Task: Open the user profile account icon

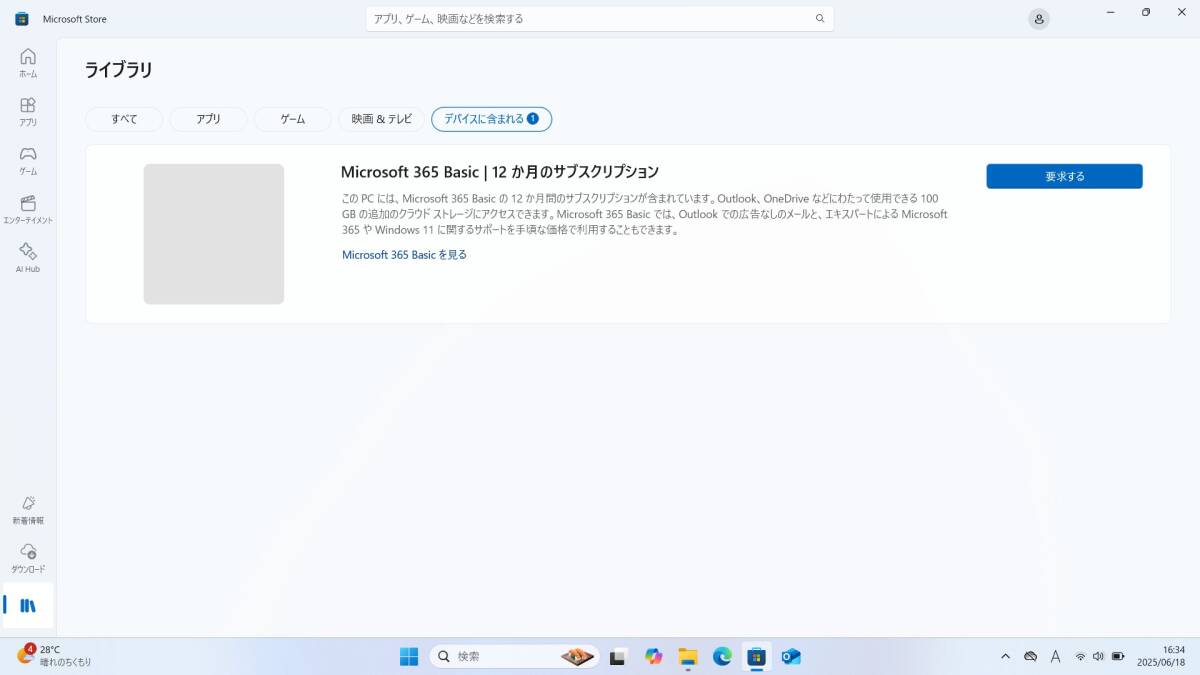Action: [1039, 19]
